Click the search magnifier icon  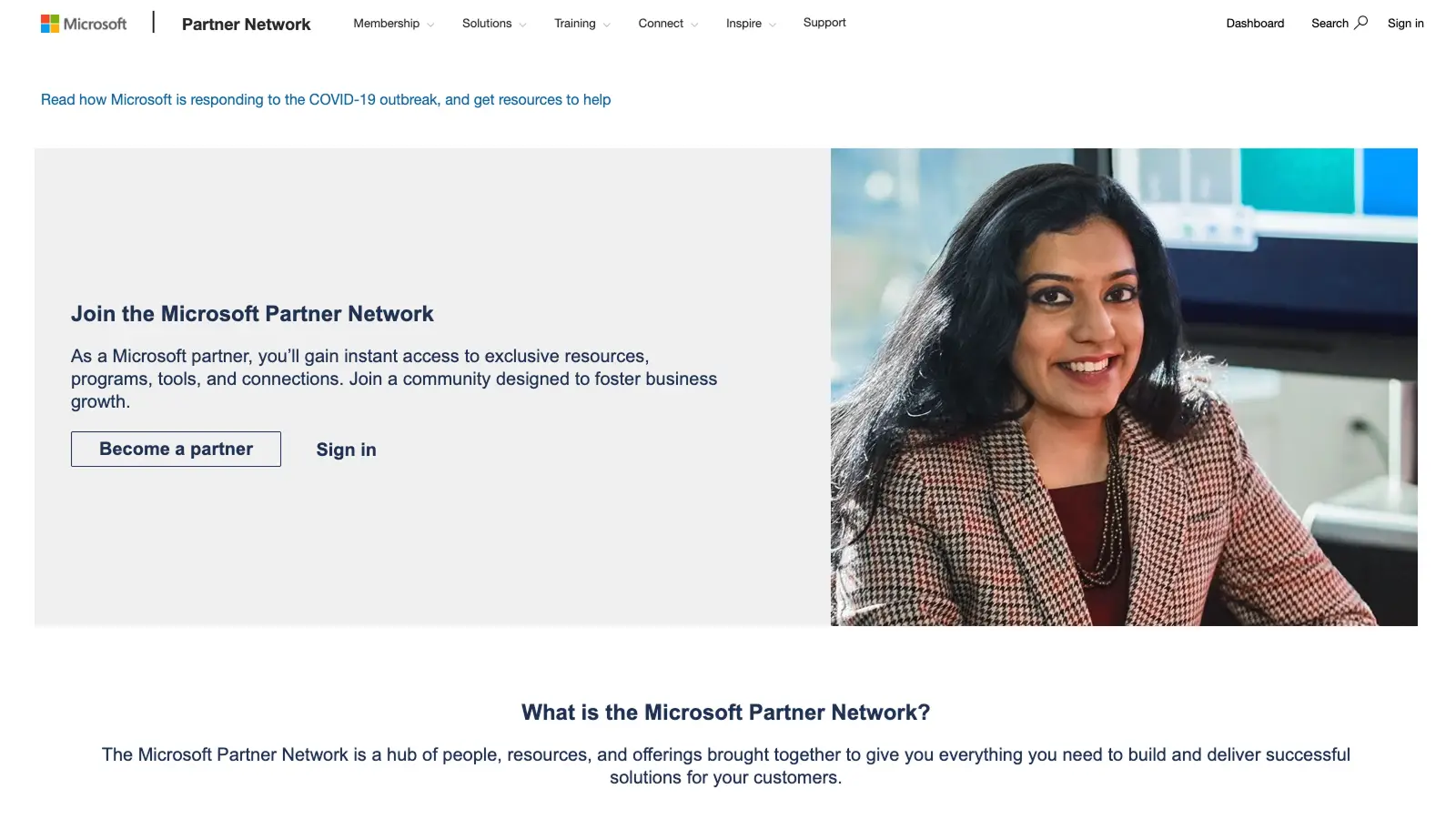[x=1362, y=21]
